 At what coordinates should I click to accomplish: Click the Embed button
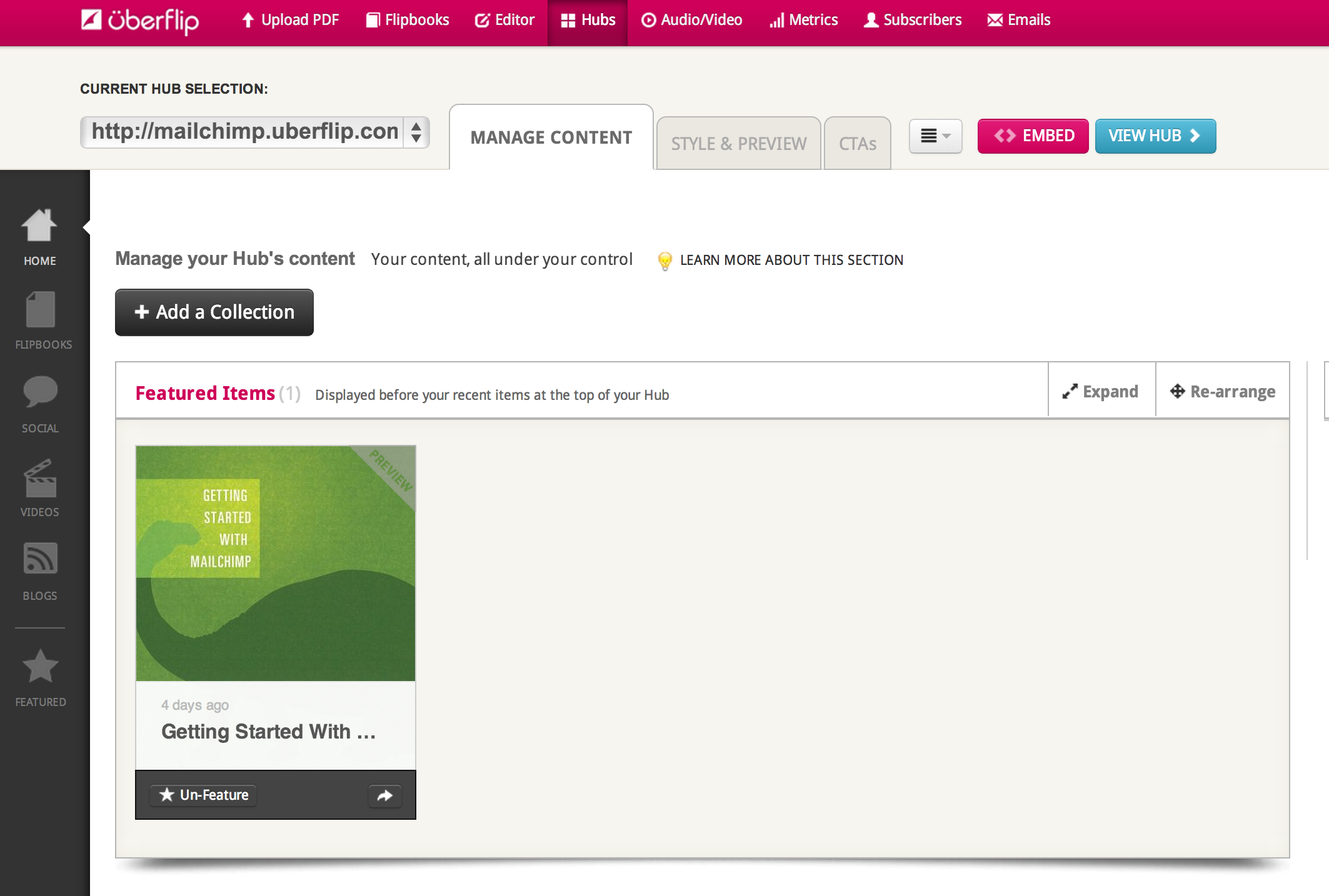click(1033, 136)
